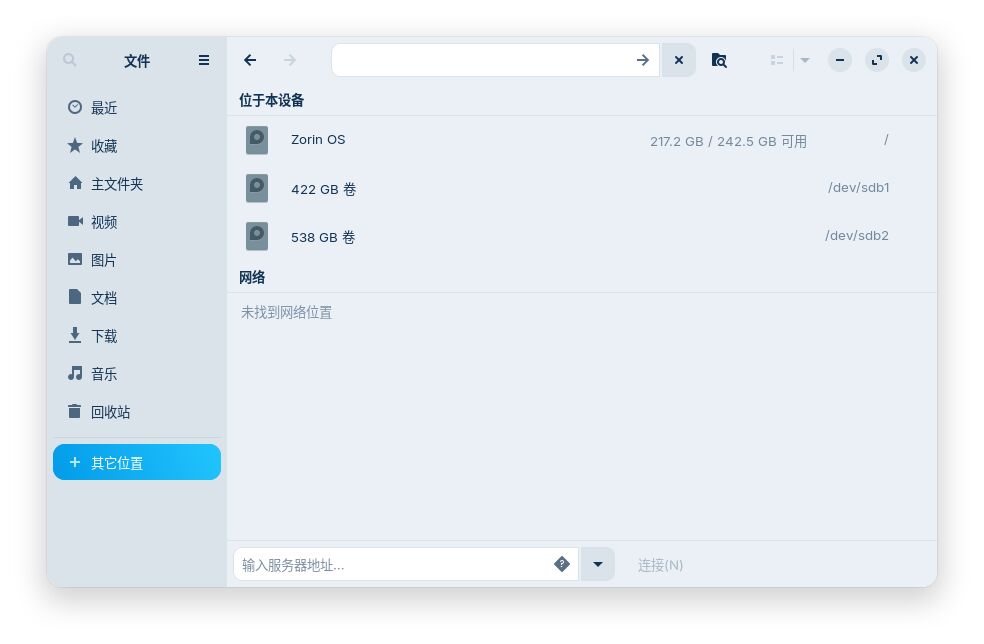Viewport: 984px width, 644px height.
Task: Open the Zorin OS disk
Action: pyautogui.click(x=318, y=140)
